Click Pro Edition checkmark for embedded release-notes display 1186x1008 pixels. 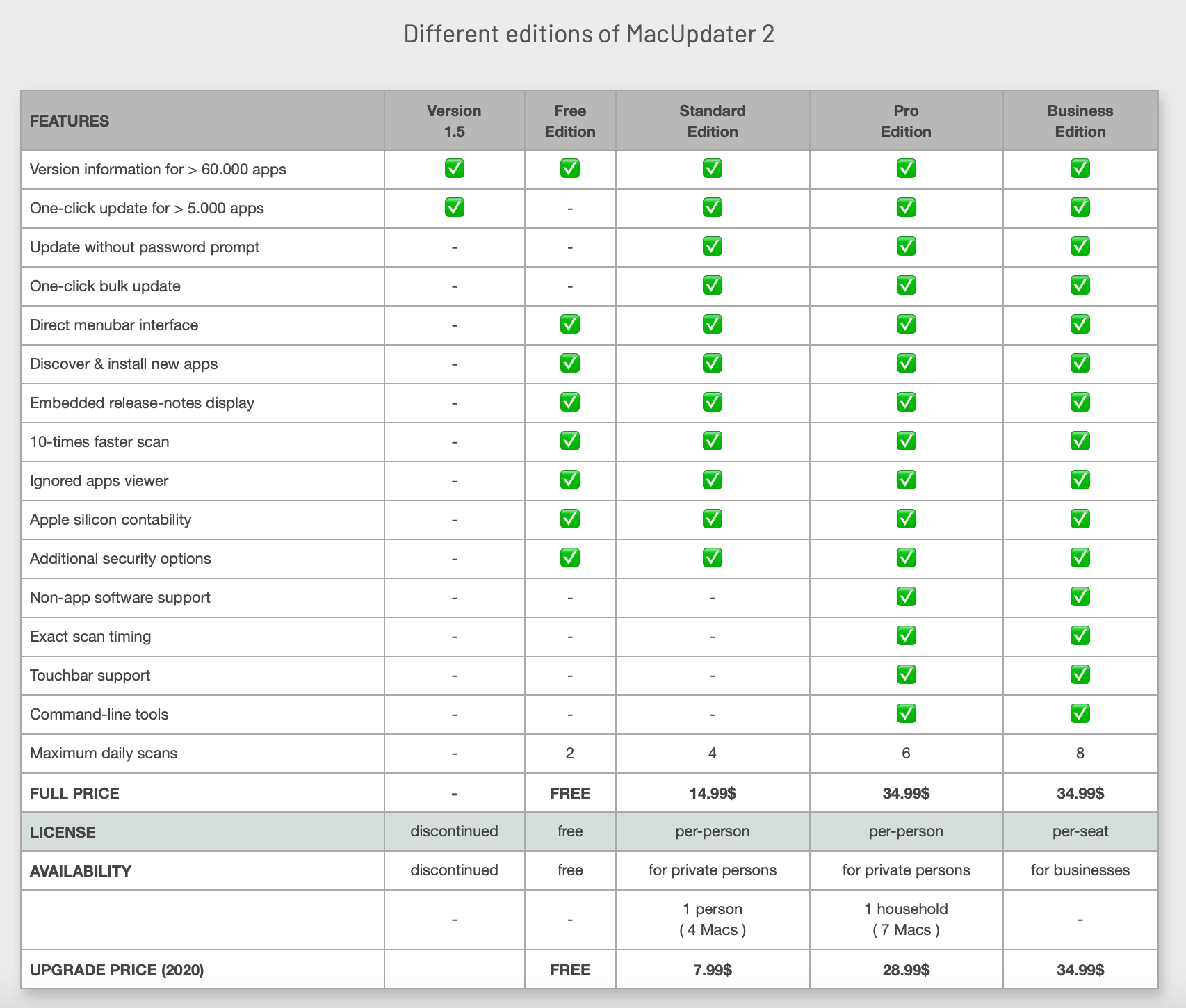pyautogui.click(x=906, y=403)
